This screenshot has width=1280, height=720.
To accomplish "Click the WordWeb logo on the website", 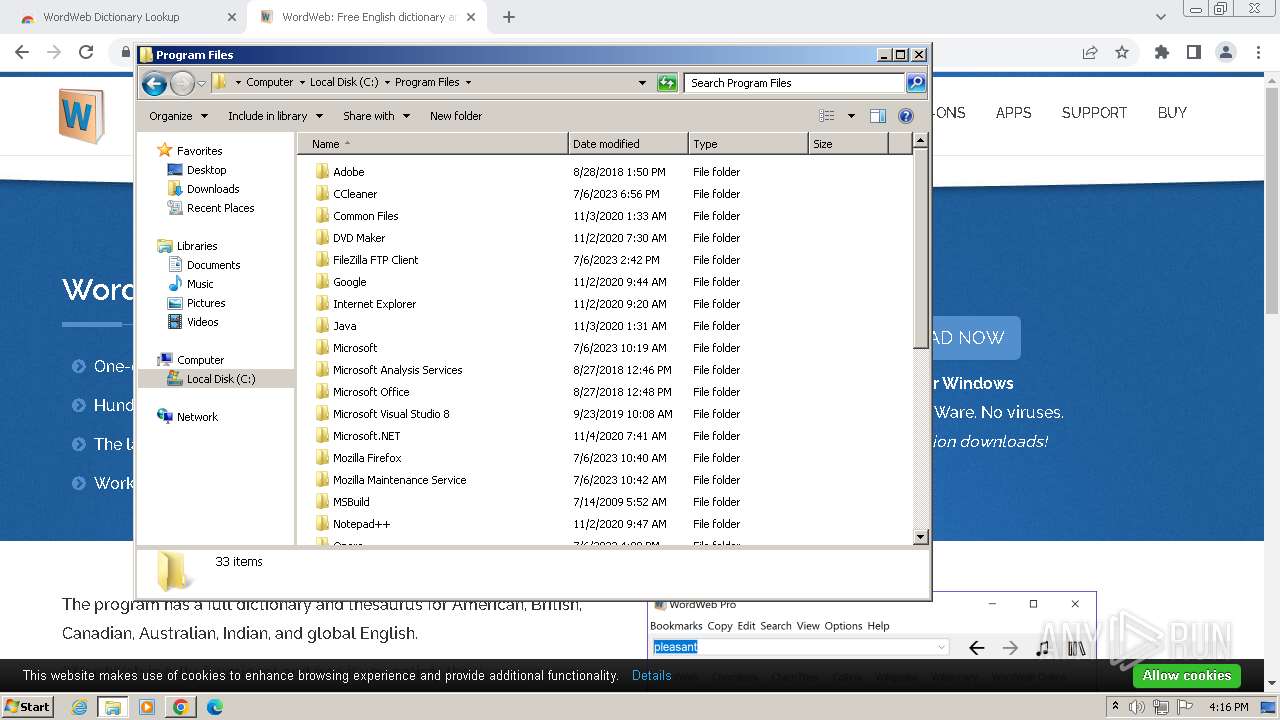I will [x=81, y=116].
